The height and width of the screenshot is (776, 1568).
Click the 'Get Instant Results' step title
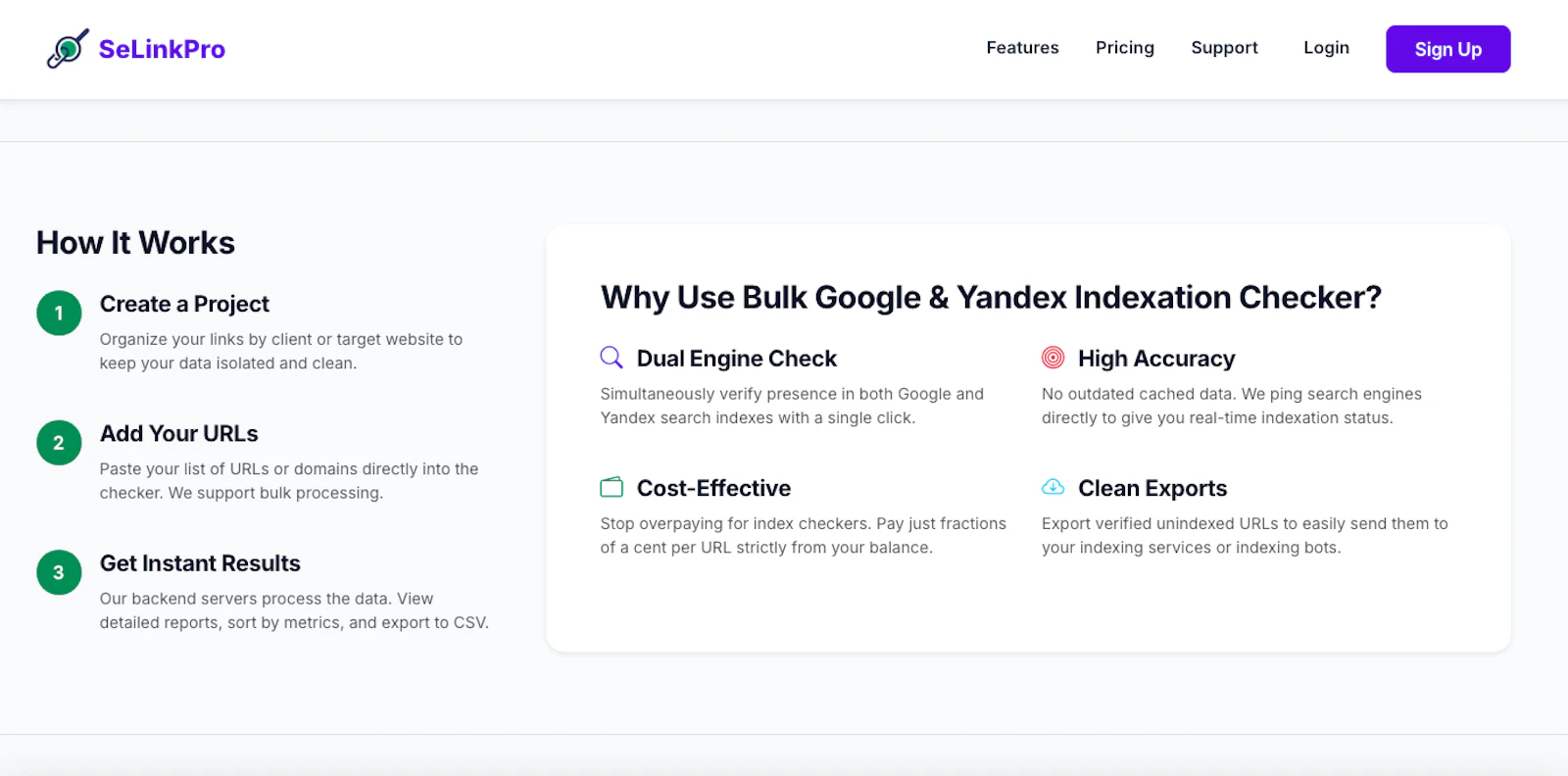200,563
